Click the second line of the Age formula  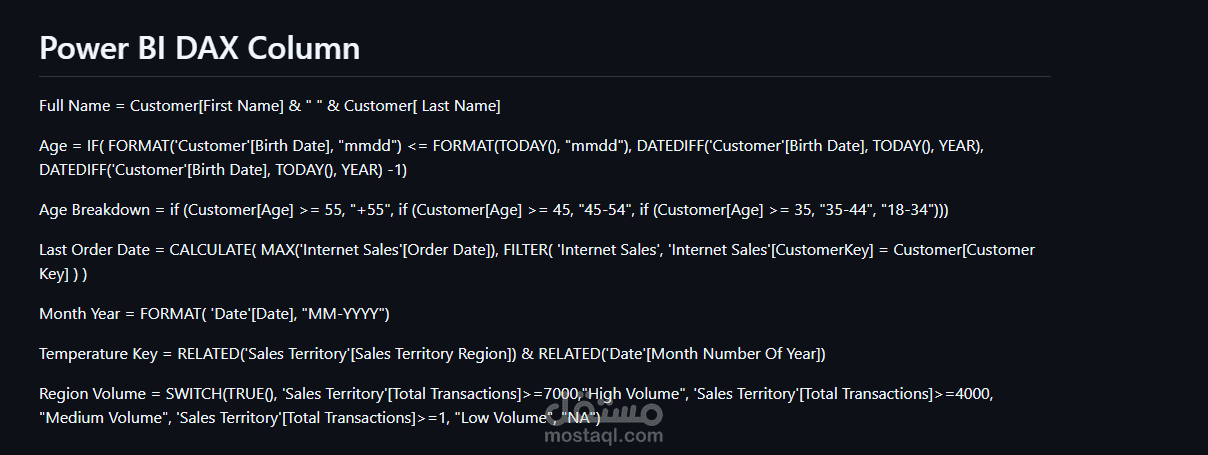click(x=223, y=170)
